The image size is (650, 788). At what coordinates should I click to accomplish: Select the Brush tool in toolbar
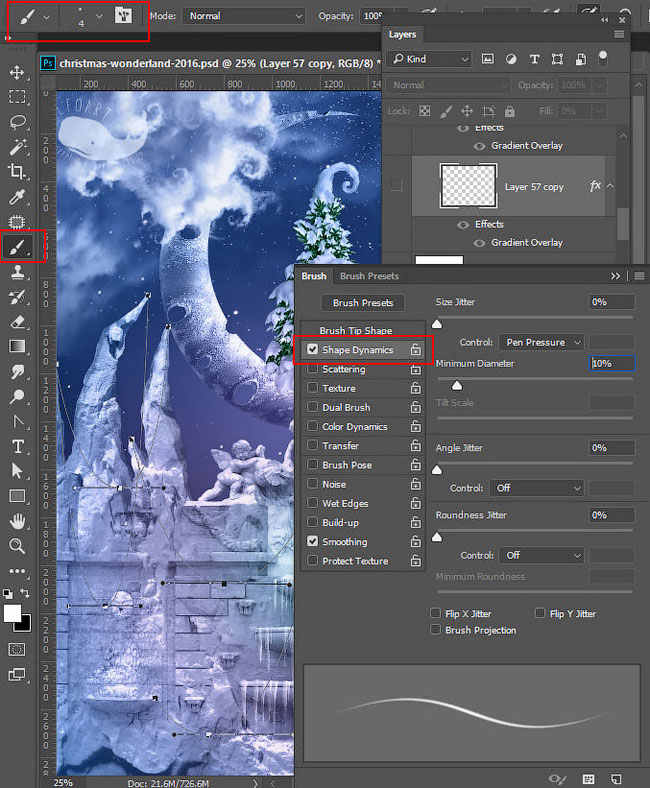click(x=18, y=247)
